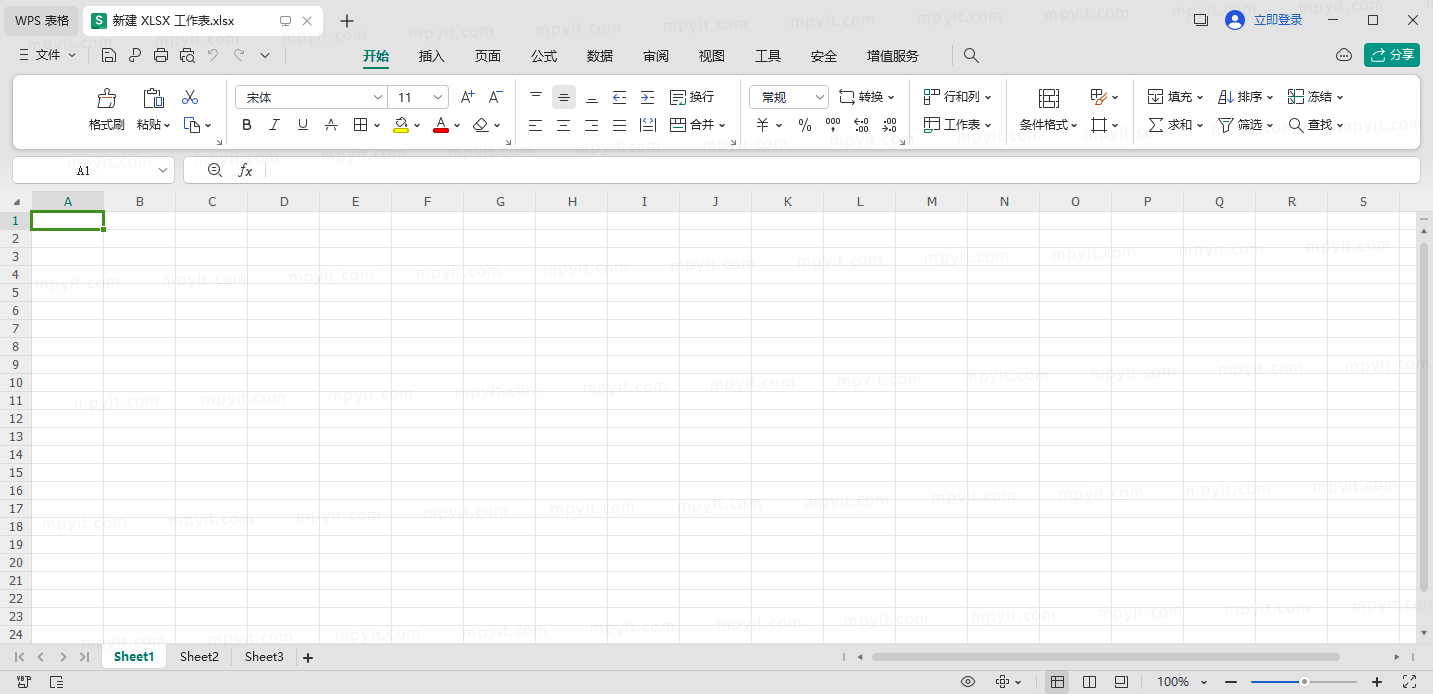Viewport: 1433px width, 694px height.
Task: Toggle bold formatting
Action: [247, 125]
